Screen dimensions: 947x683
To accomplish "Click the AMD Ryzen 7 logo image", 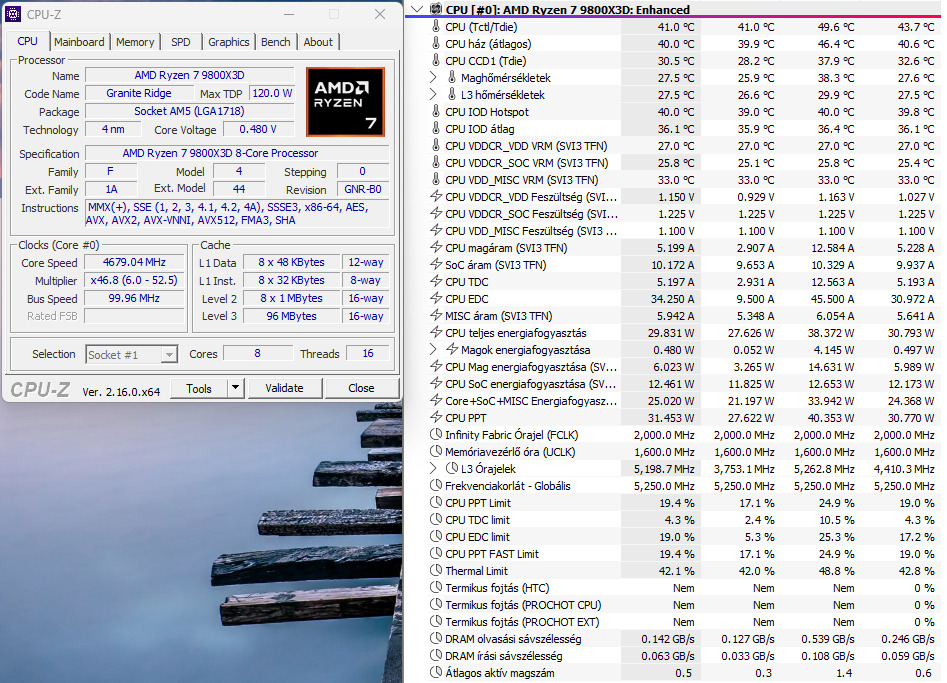I will pos(345,102).
